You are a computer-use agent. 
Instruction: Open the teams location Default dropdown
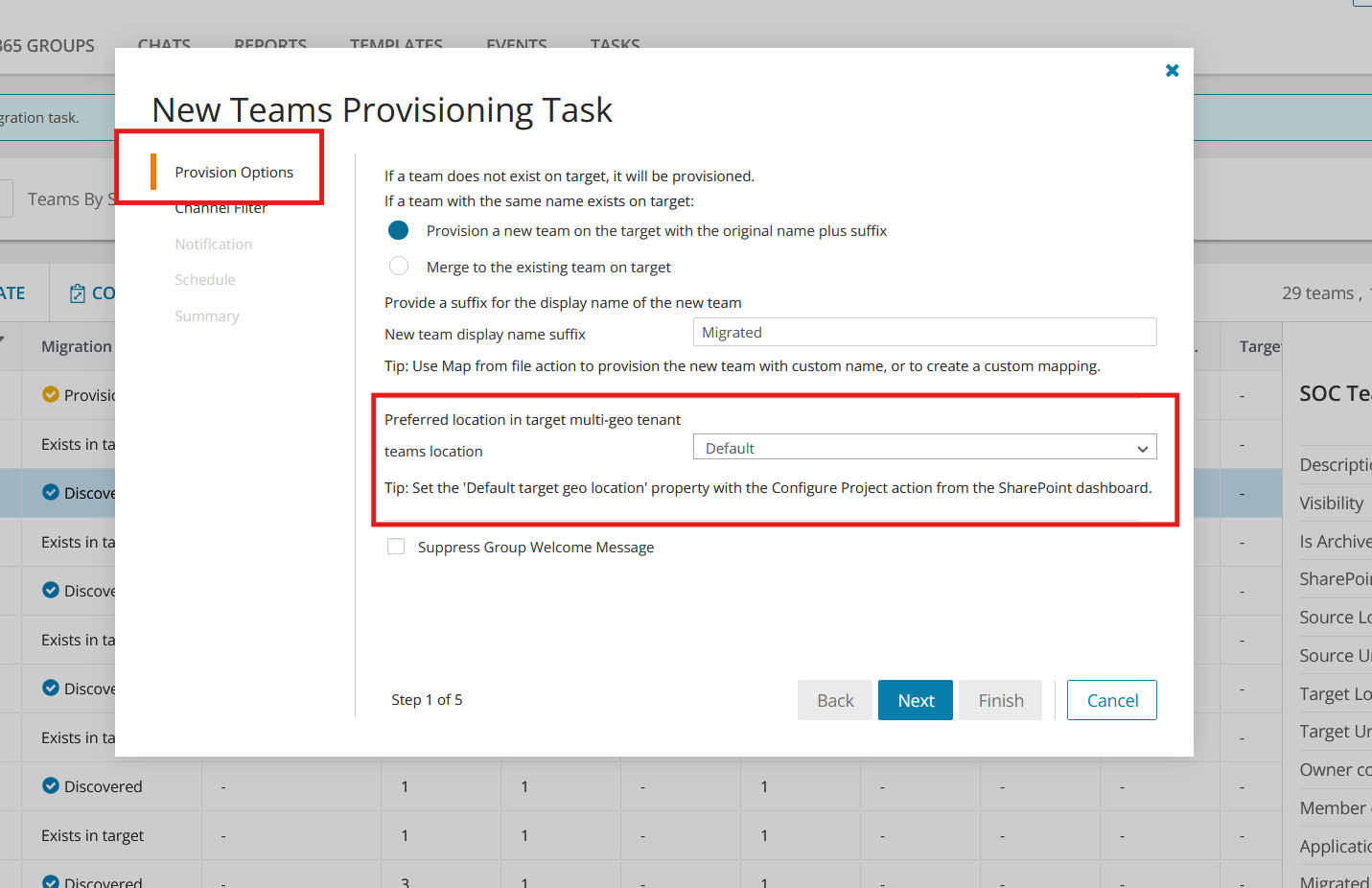pyautogui.click(x=924, y=448)
